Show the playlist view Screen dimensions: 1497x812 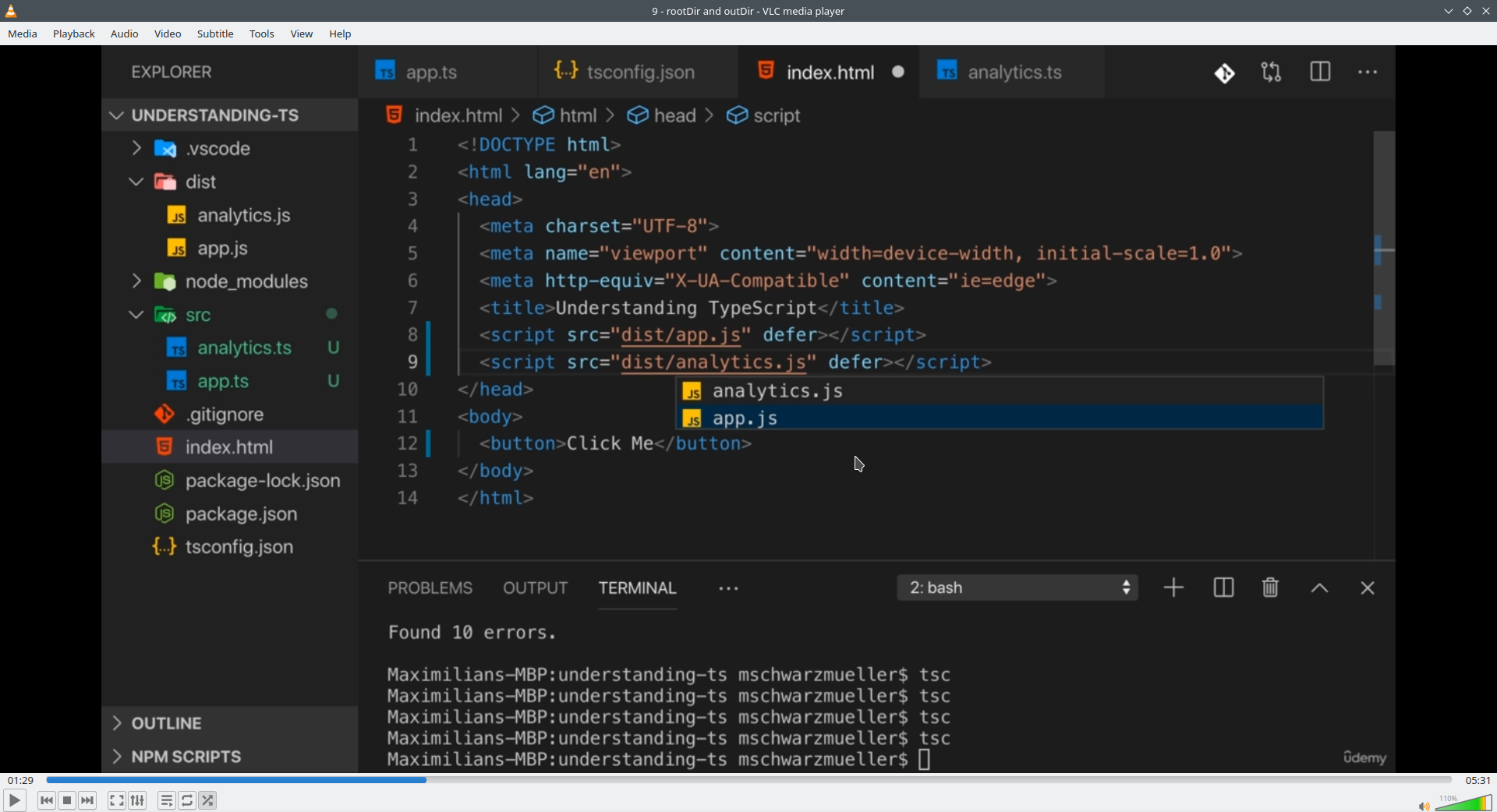coord(166,800)
